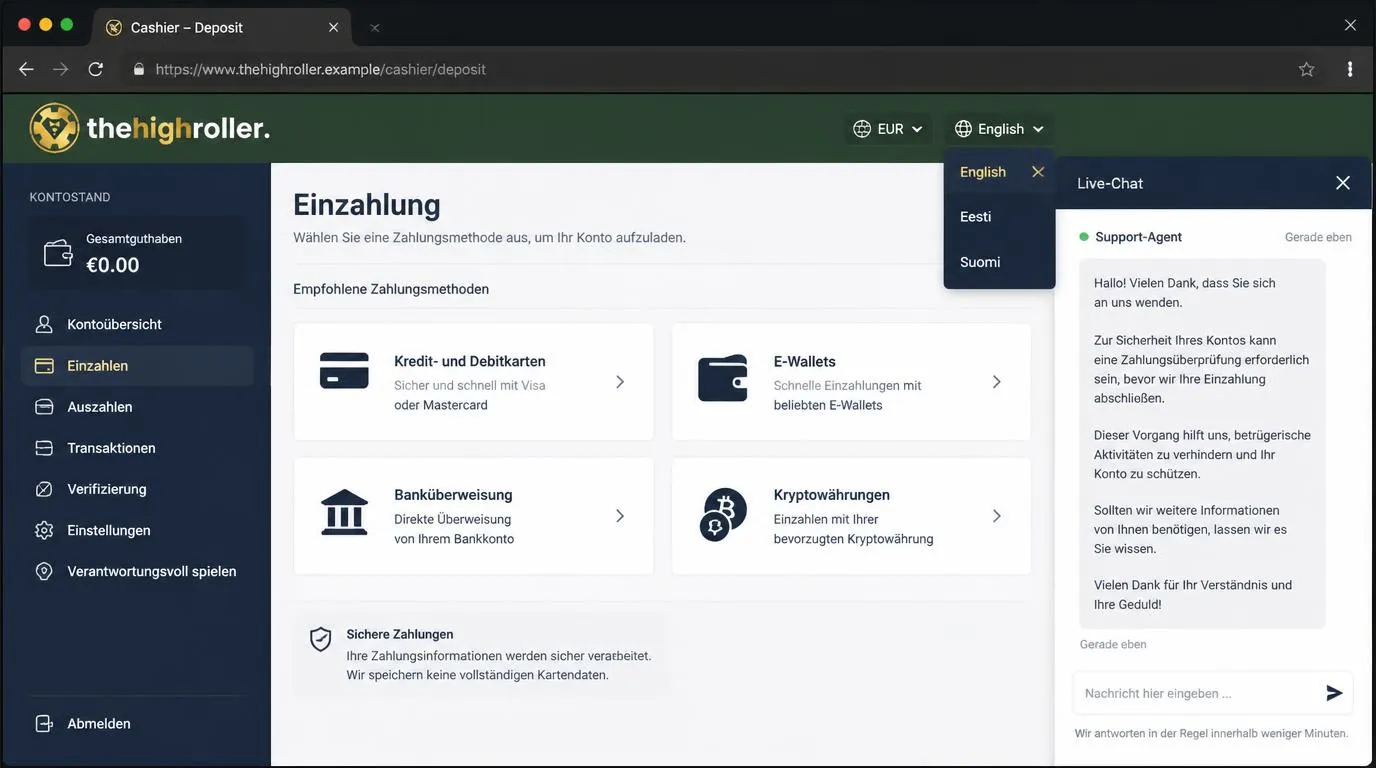The image size is (1376, 768).
Task: Click the X beside English in the language list
Action: [1038, 172]
